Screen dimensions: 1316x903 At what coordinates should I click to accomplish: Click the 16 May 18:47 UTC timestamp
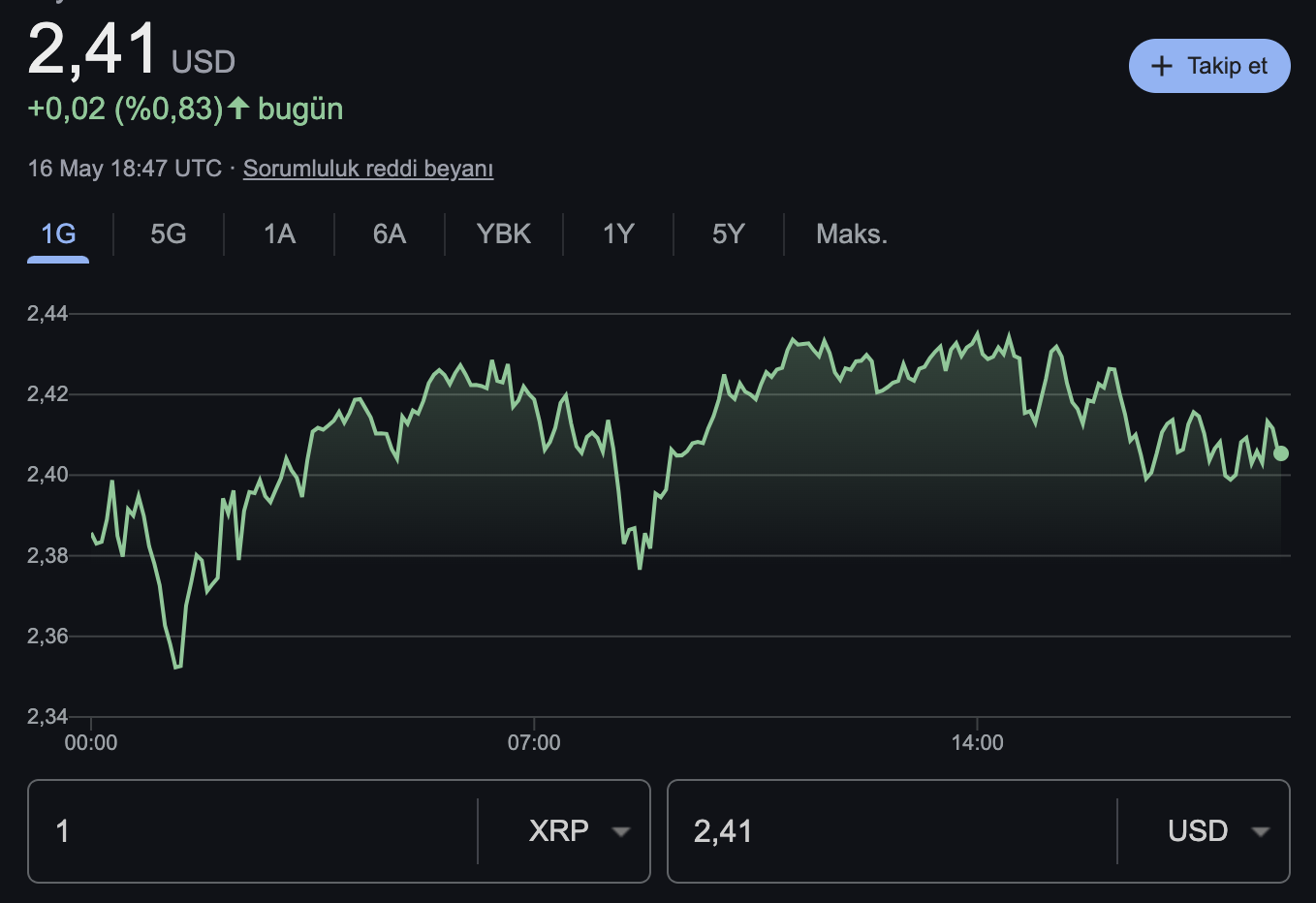(125, 169)
